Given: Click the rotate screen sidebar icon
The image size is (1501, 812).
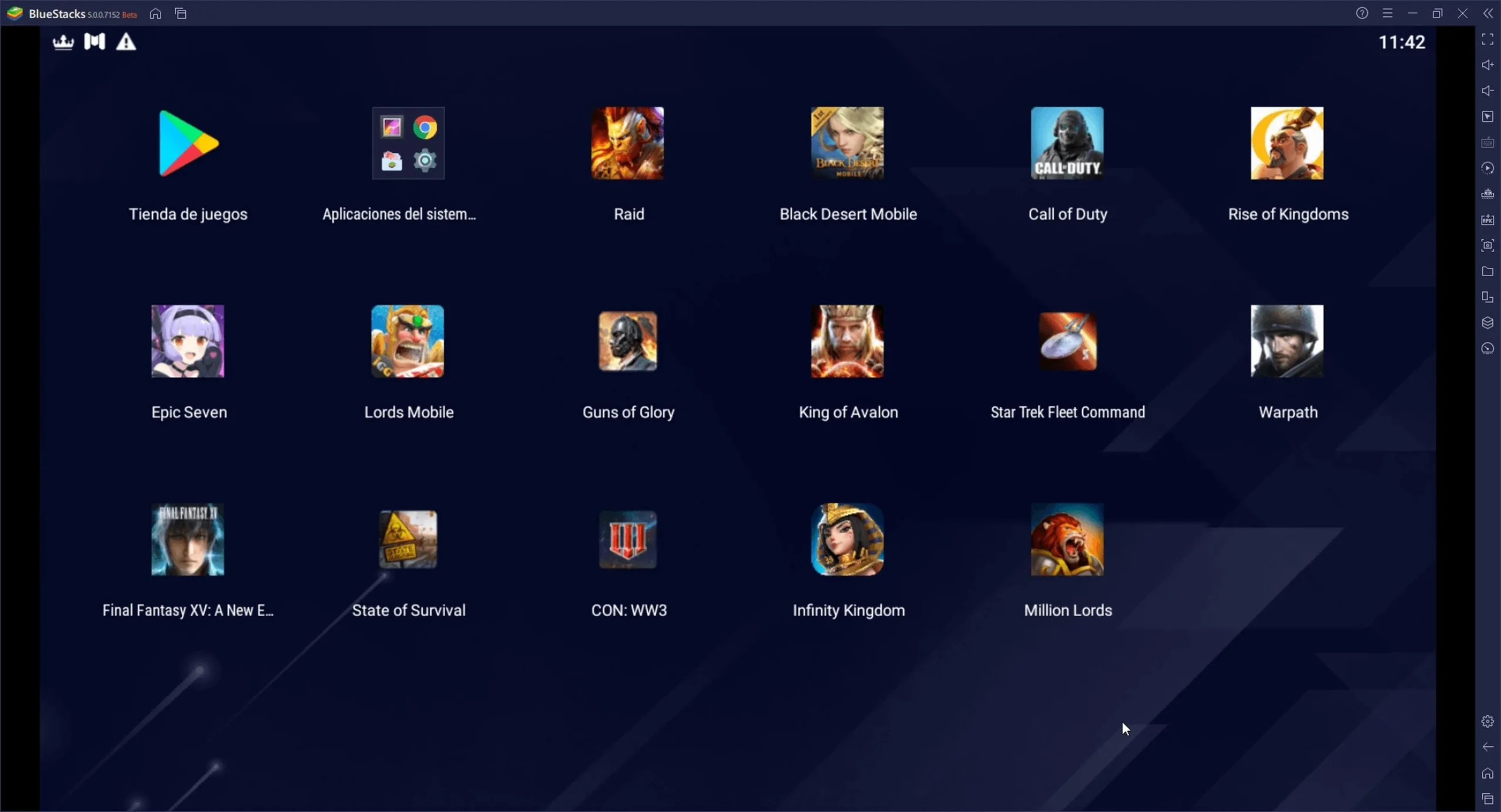Looking at the screenshot, I should 1488,297.
